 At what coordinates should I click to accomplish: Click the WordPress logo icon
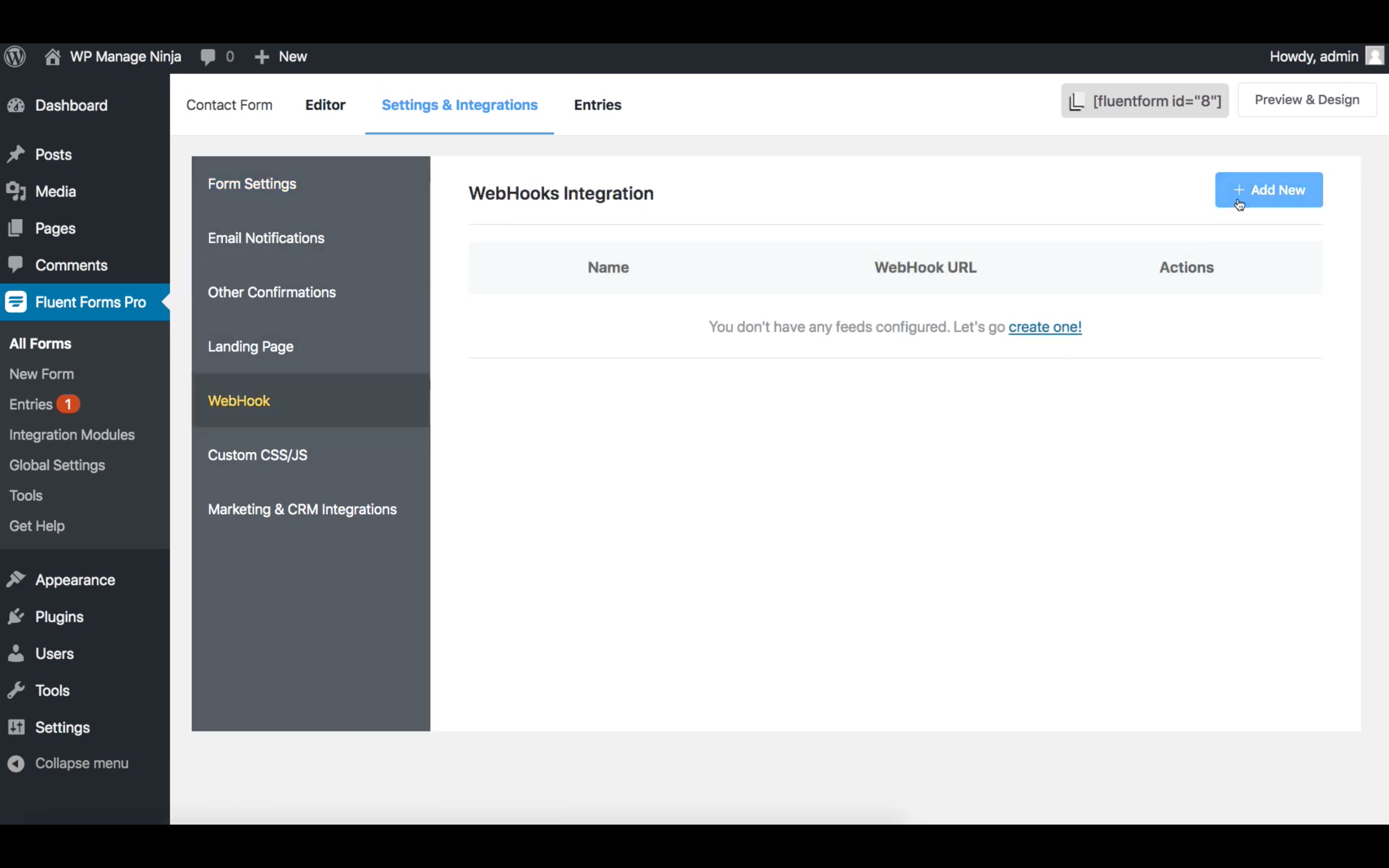point(15,56)
